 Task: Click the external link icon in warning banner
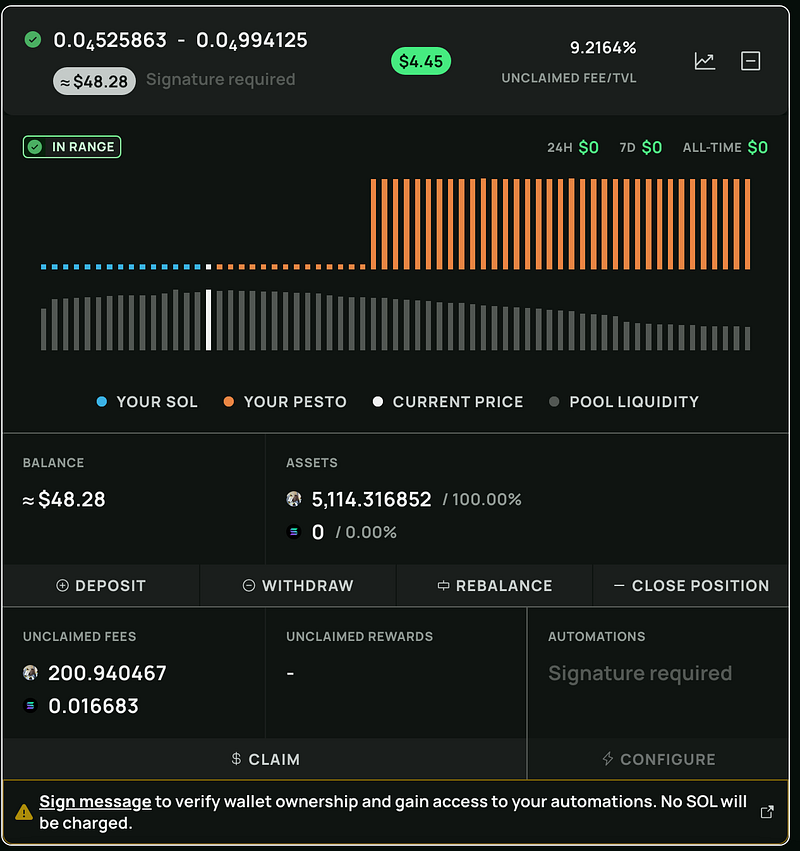pyautogui.click(x=767, y=812)
